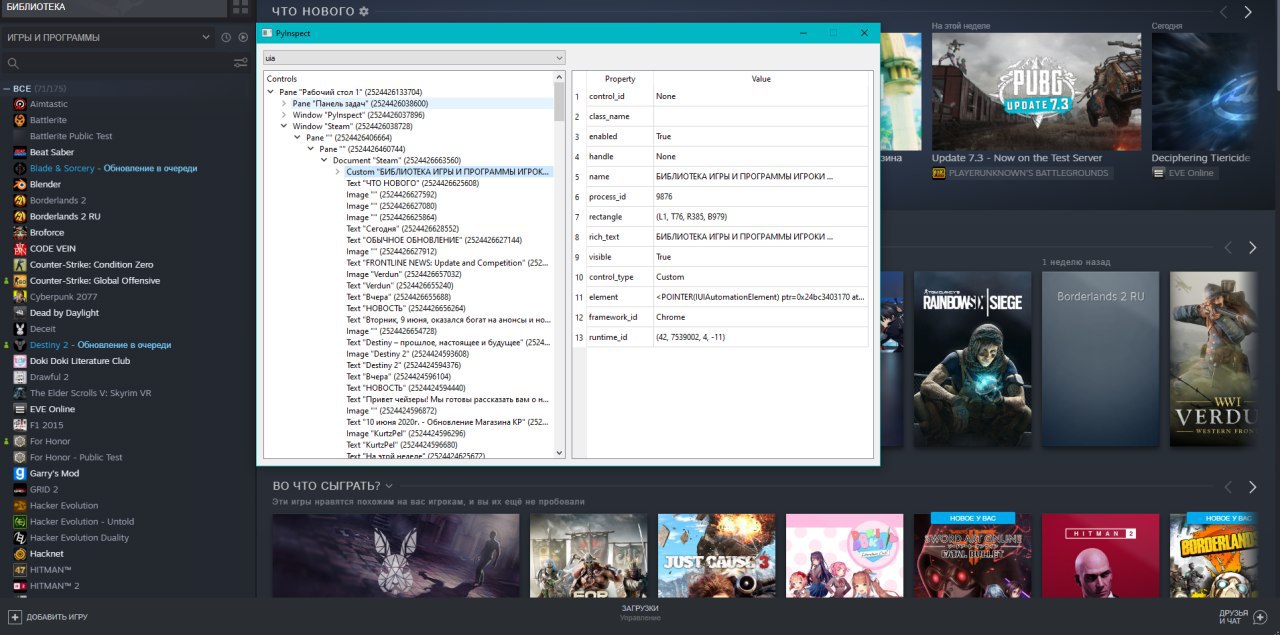
Task: Open the PUBG Update 7.3 image
Action: (1035, 91)
